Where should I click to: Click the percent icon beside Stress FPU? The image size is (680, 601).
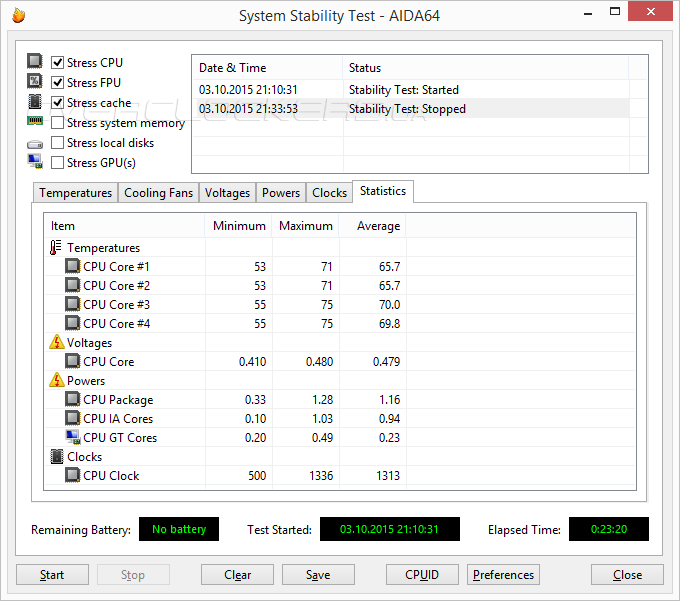pos(35,81)
